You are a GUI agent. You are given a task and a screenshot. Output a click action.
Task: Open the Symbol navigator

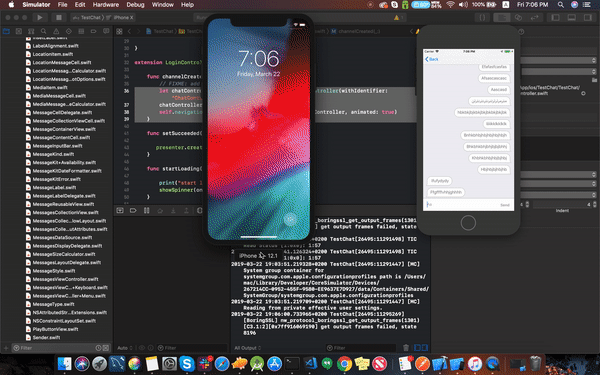pyautogui.click(x=31, y=31)
